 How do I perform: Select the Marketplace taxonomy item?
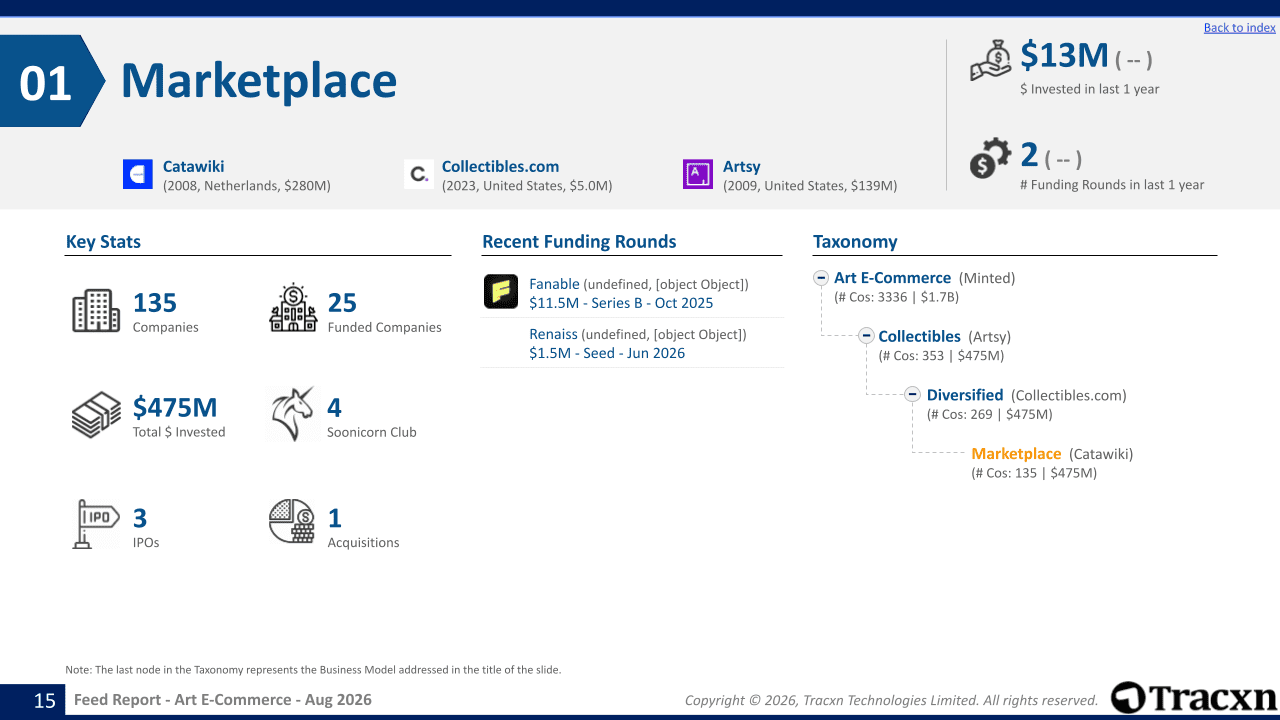[1016, 454]
